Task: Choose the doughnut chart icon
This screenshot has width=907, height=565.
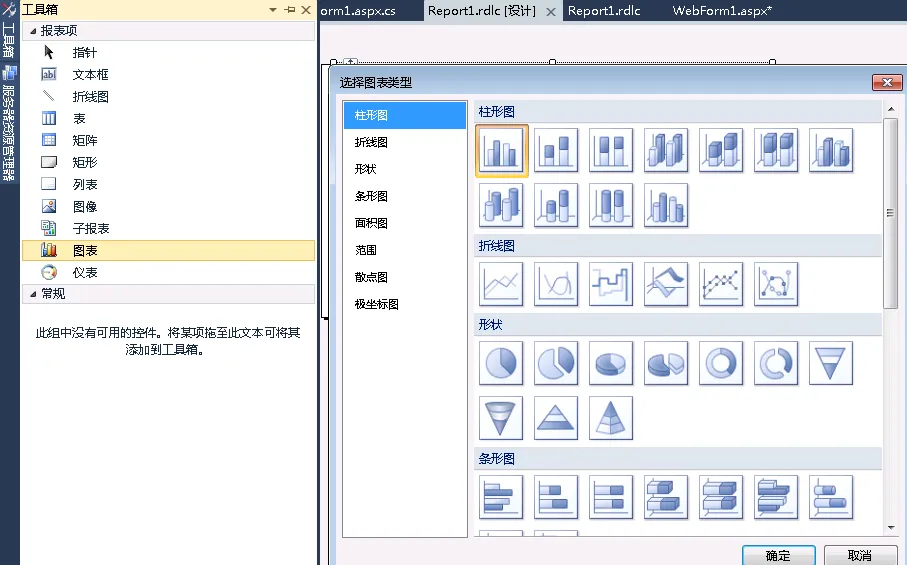Action: point(721,363)
